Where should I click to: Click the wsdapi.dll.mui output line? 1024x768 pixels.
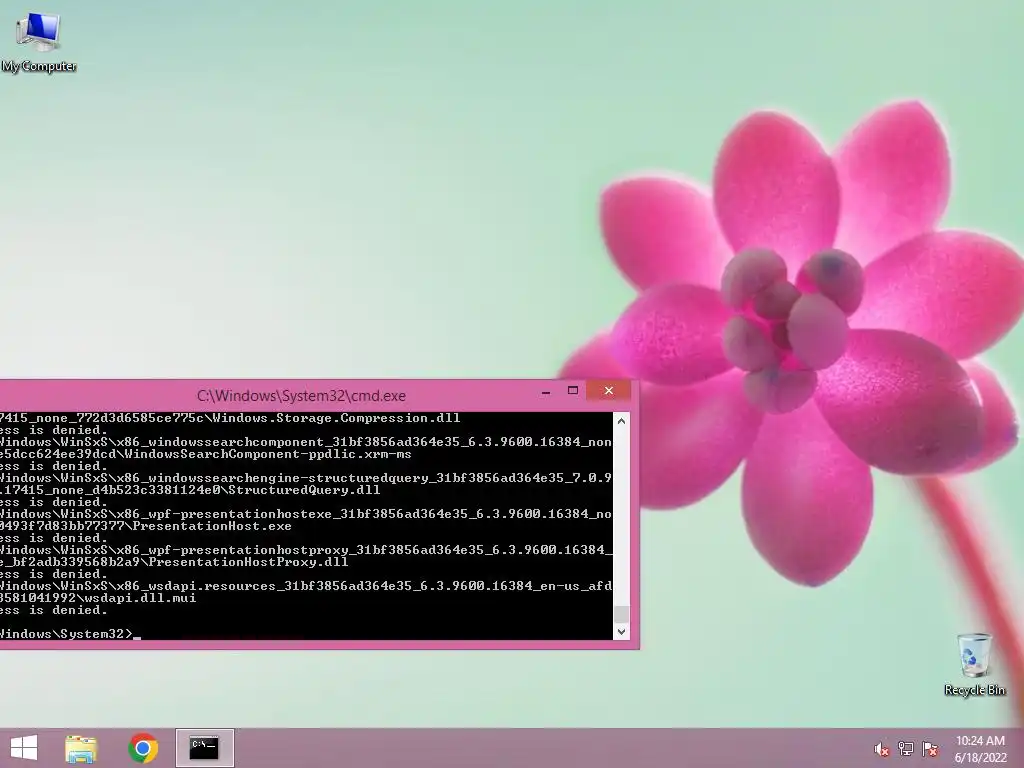coord(98,598)
